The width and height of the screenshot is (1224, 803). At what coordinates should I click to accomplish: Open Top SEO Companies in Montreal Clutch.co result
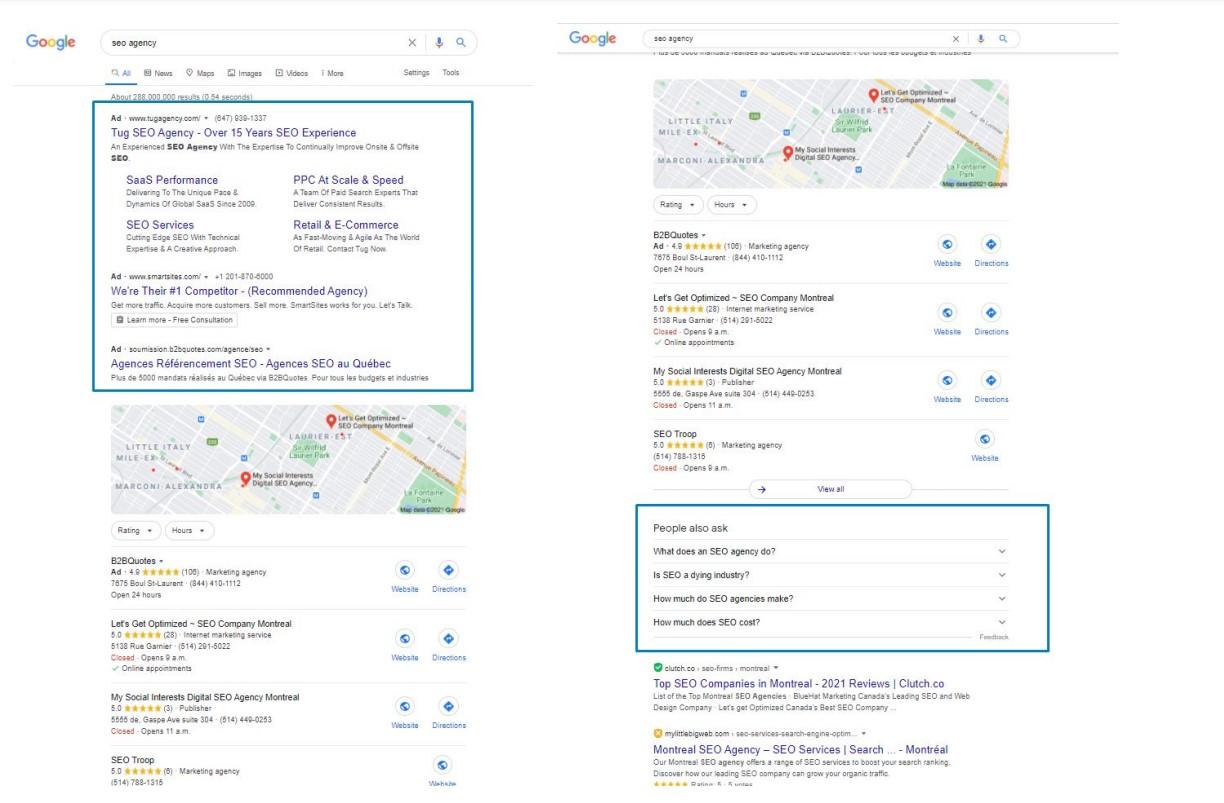[798, 684]
